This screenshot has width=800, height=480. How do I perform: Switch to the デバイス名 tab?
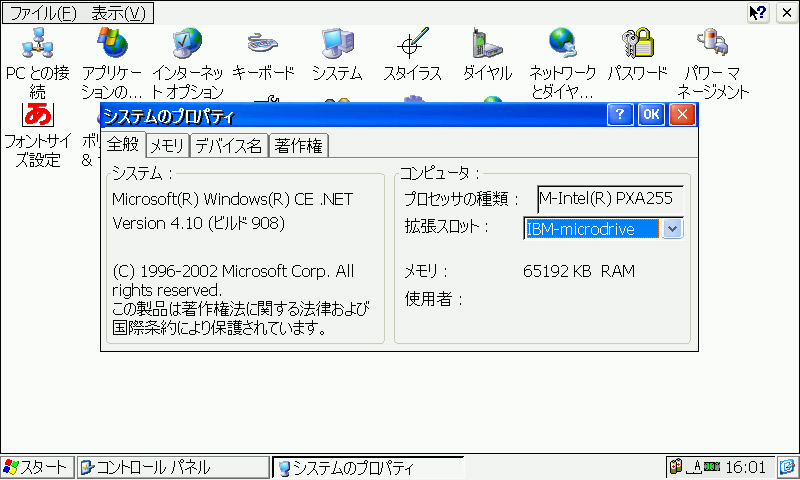pyautogui.click(x=228, y=146)
